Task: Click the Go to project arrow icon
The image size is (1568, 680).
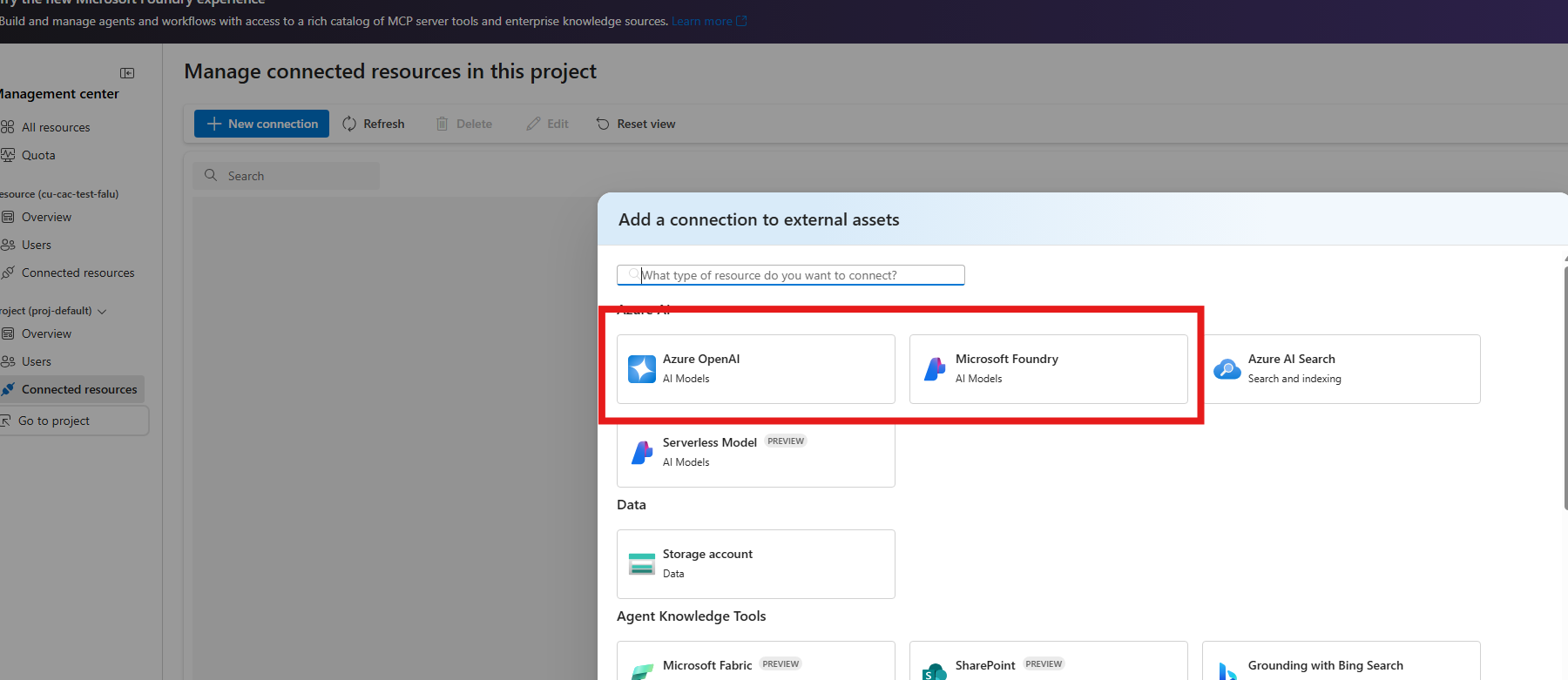Action: click(5, 421)
